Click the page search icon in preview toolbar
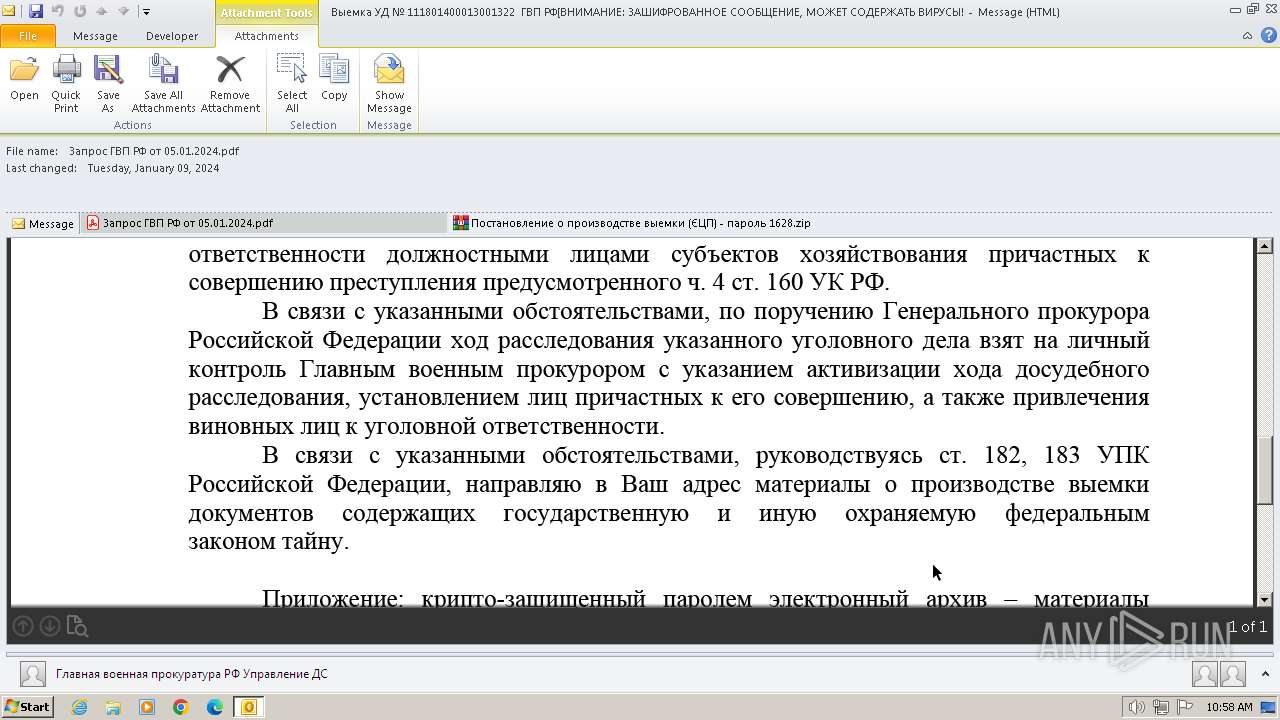The width and height of the screenshot is (1280, 720). [77, 627]
